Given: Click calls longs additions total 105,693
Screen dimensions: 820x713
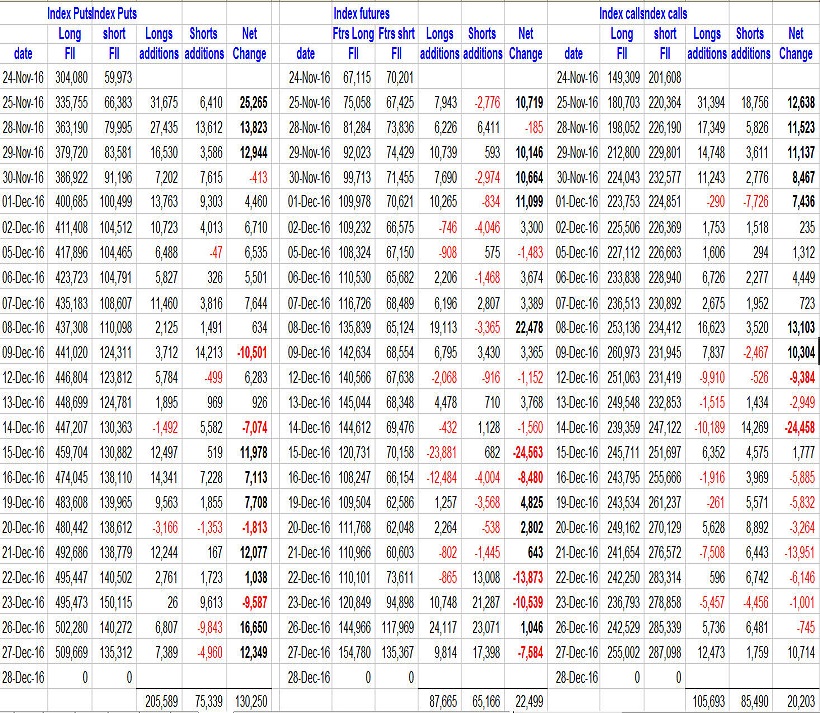Looking at the screenshot, I should (709, 701).
